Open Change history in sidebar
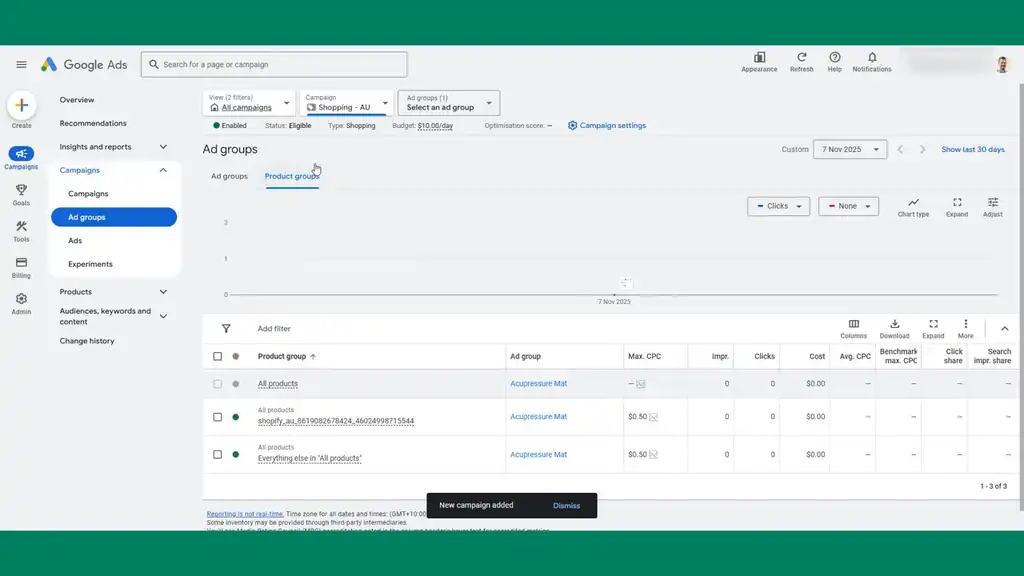This screenshot has width=1024, height=576. (87, 341)
